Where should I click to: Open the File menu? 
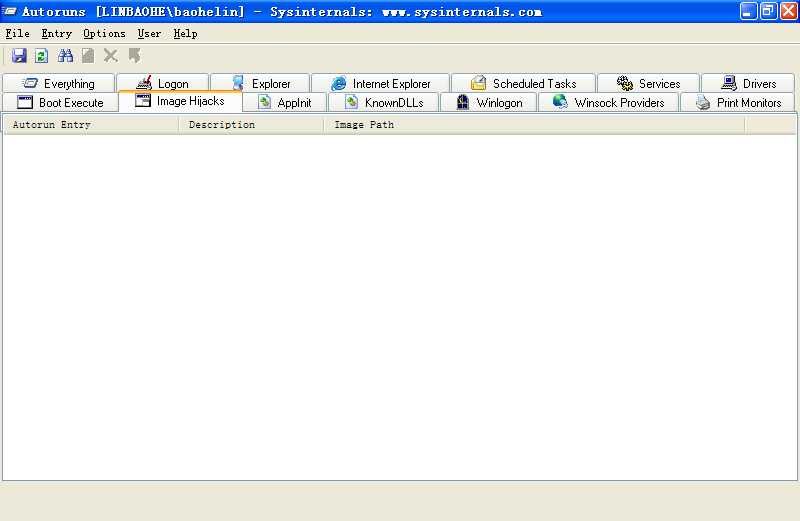coord(17,34)
